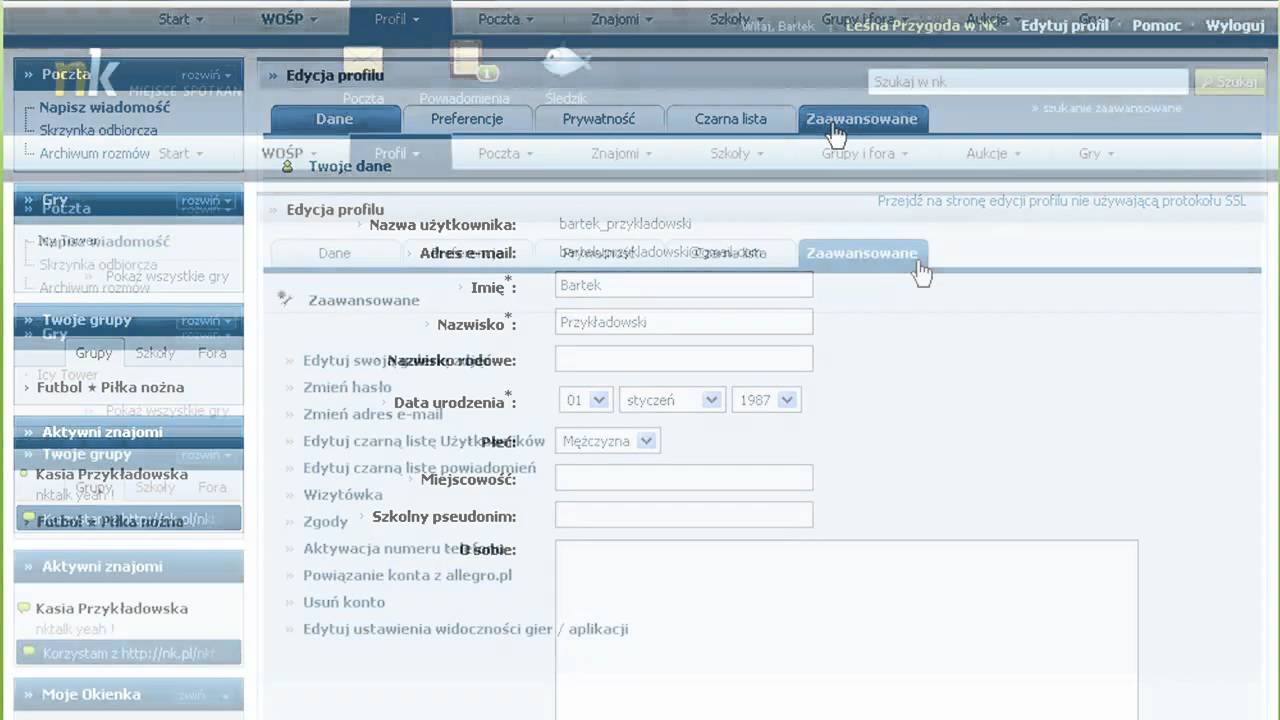The image size is (1280, 720).
Task: Open the Płeć dropdown showing Mężczyzna
Action: [608, 441]
